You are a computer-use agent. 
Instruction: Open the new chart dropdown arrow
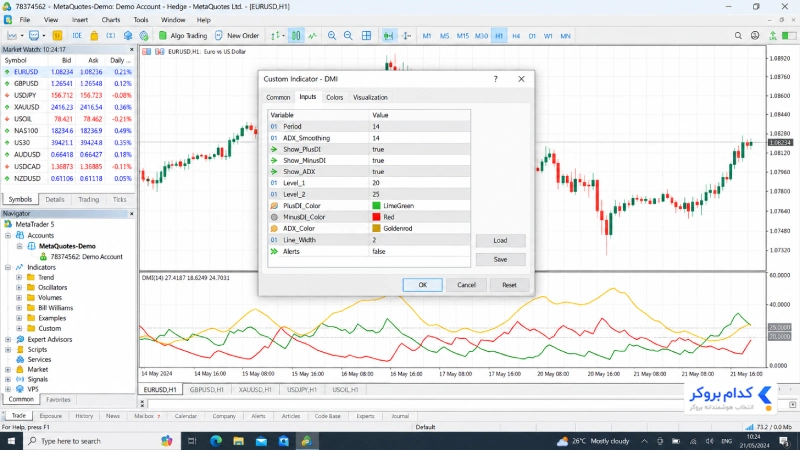22,36
